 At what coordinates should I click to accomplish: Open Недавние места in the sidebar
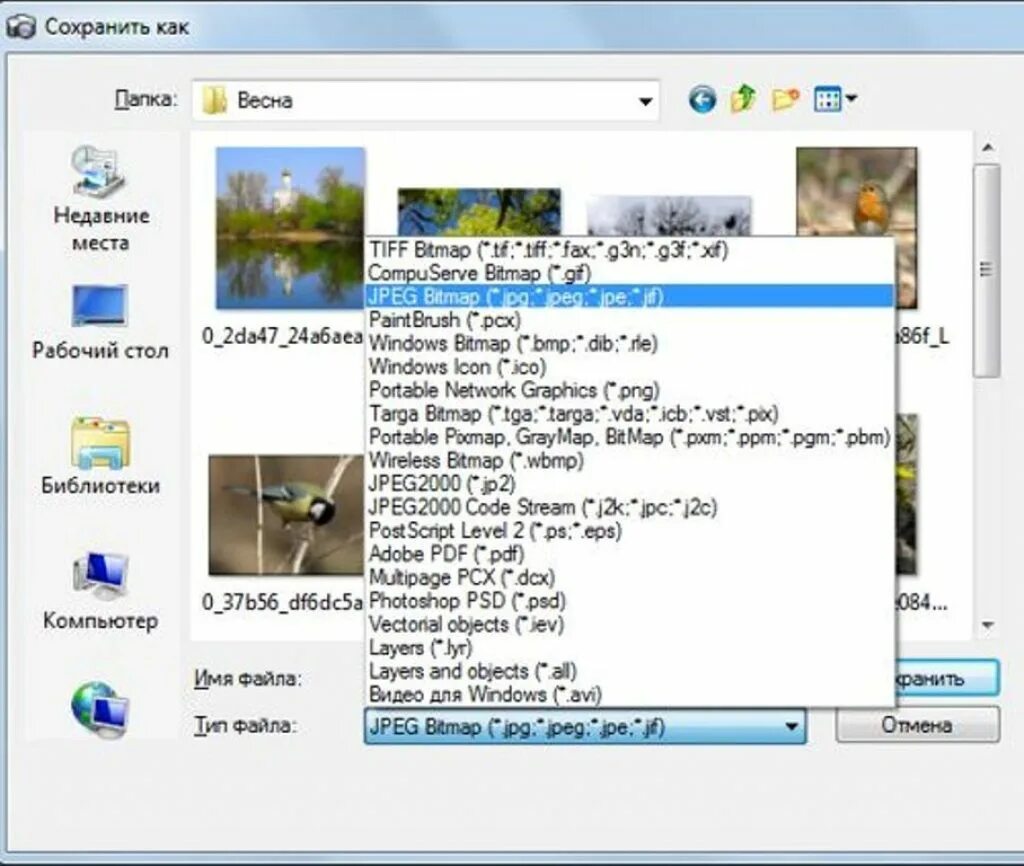pyautogui.click(x=101, y=199)
